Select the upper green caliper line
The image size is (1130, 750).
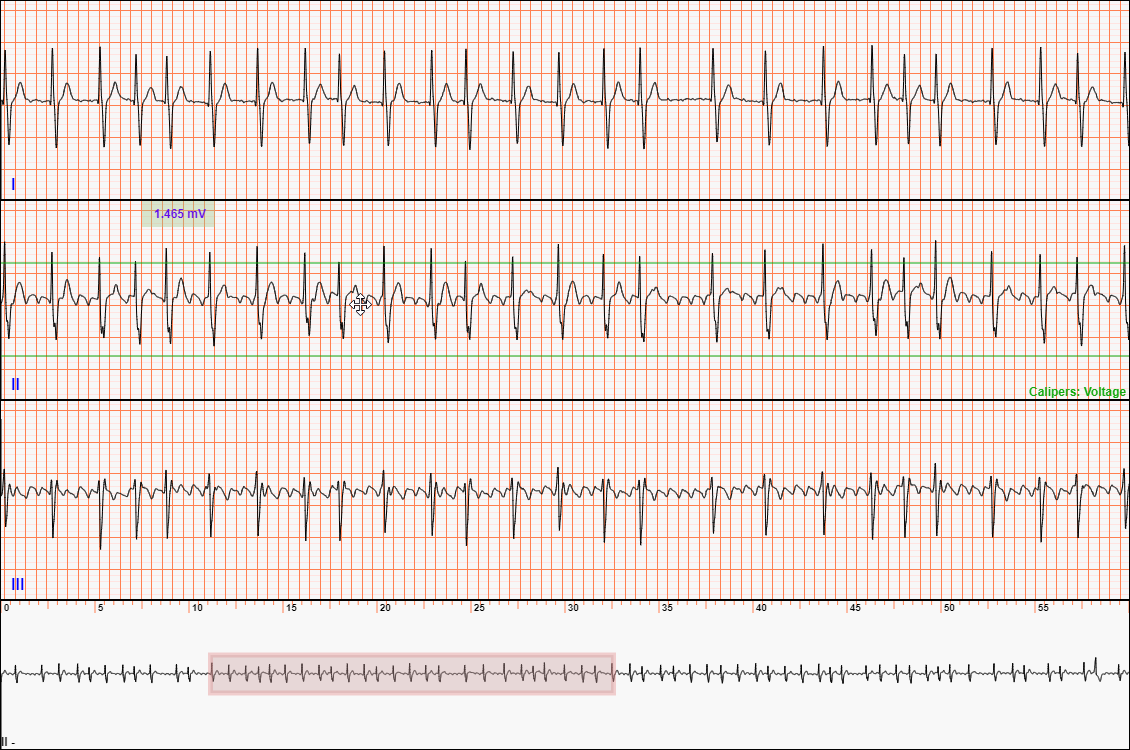coord(600,263)
